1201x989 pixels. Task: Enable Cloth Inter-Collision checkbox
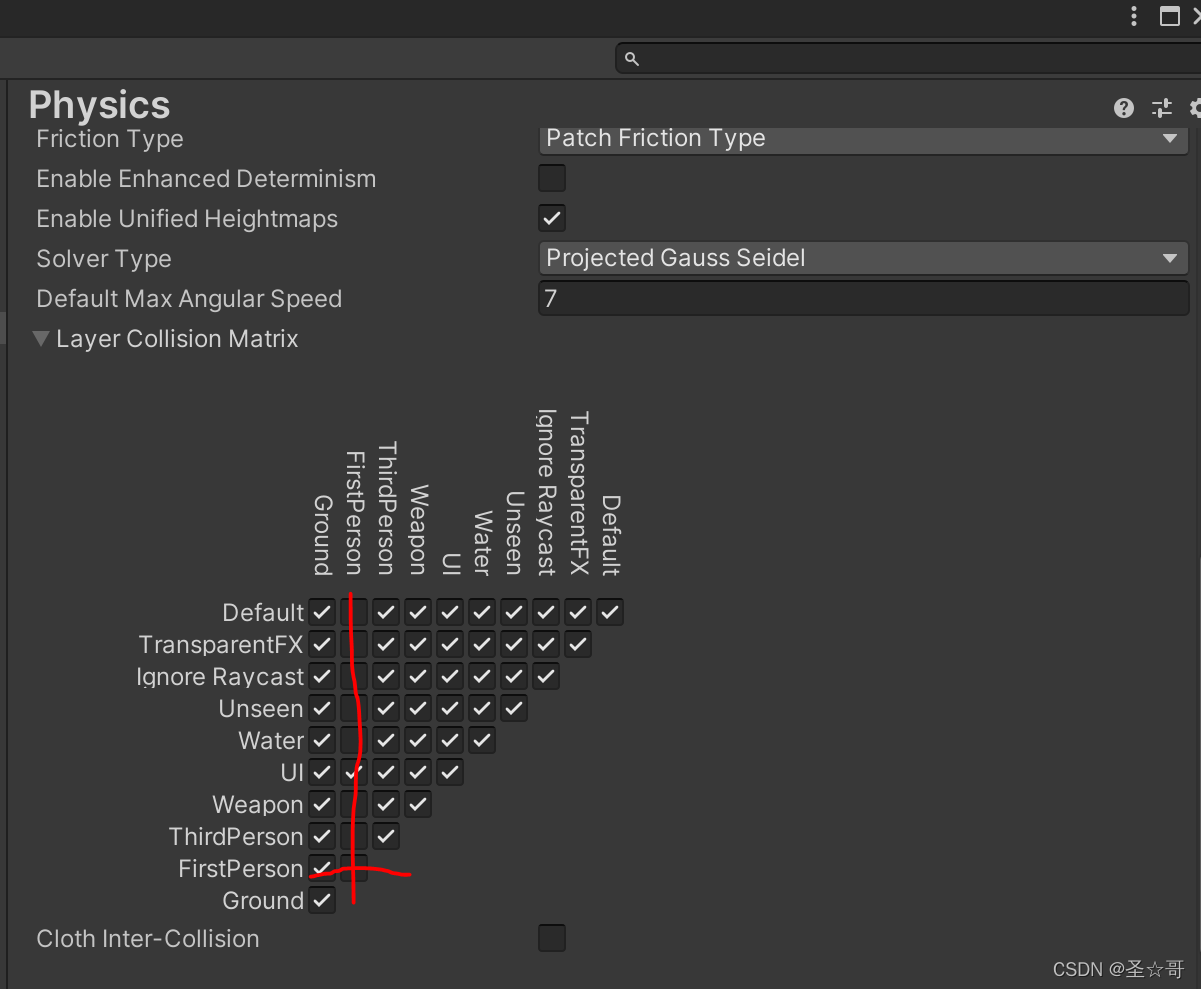(551, 937)
